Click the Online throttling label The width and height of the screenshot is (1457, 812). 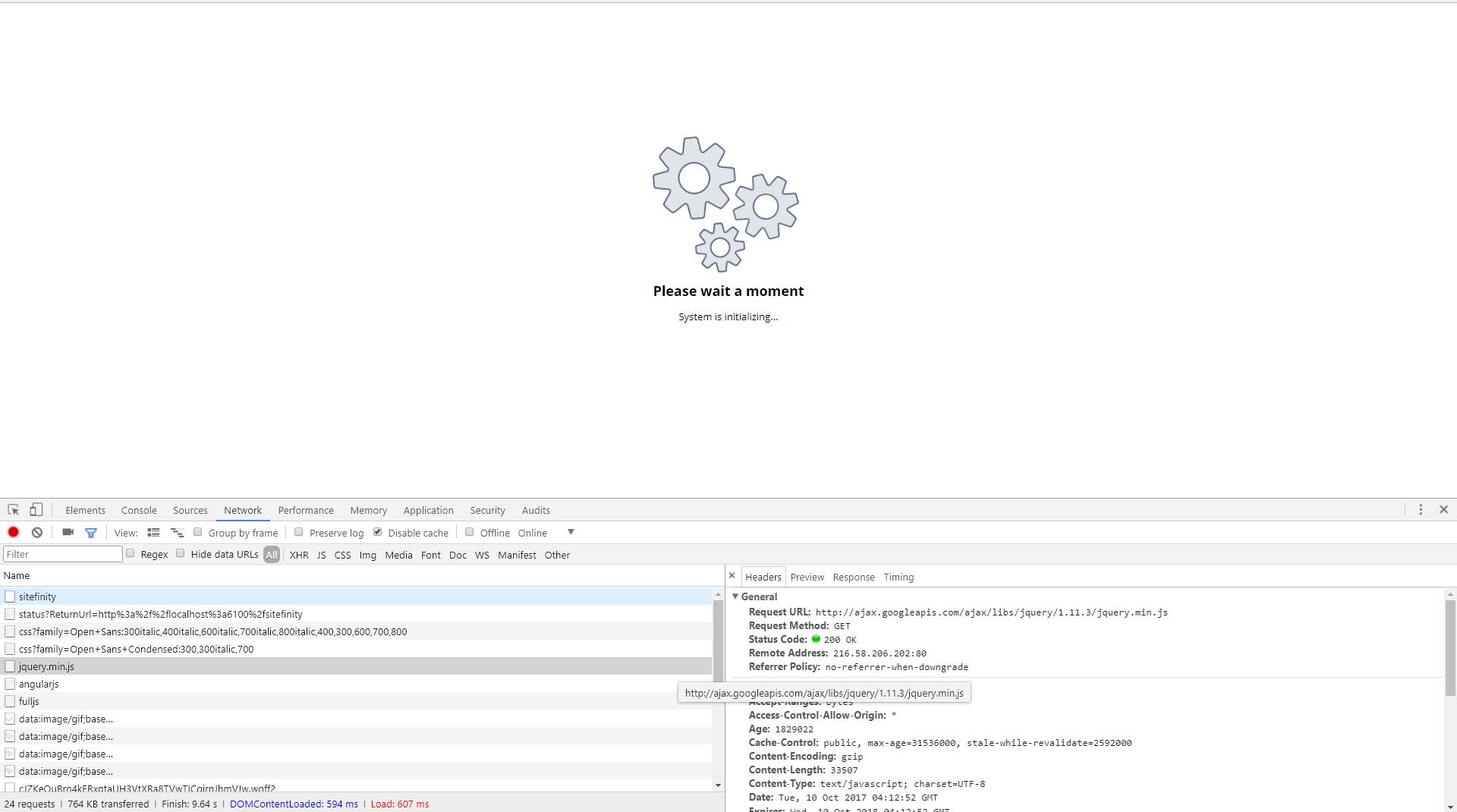pyautogui.click(x=532, y=533)
